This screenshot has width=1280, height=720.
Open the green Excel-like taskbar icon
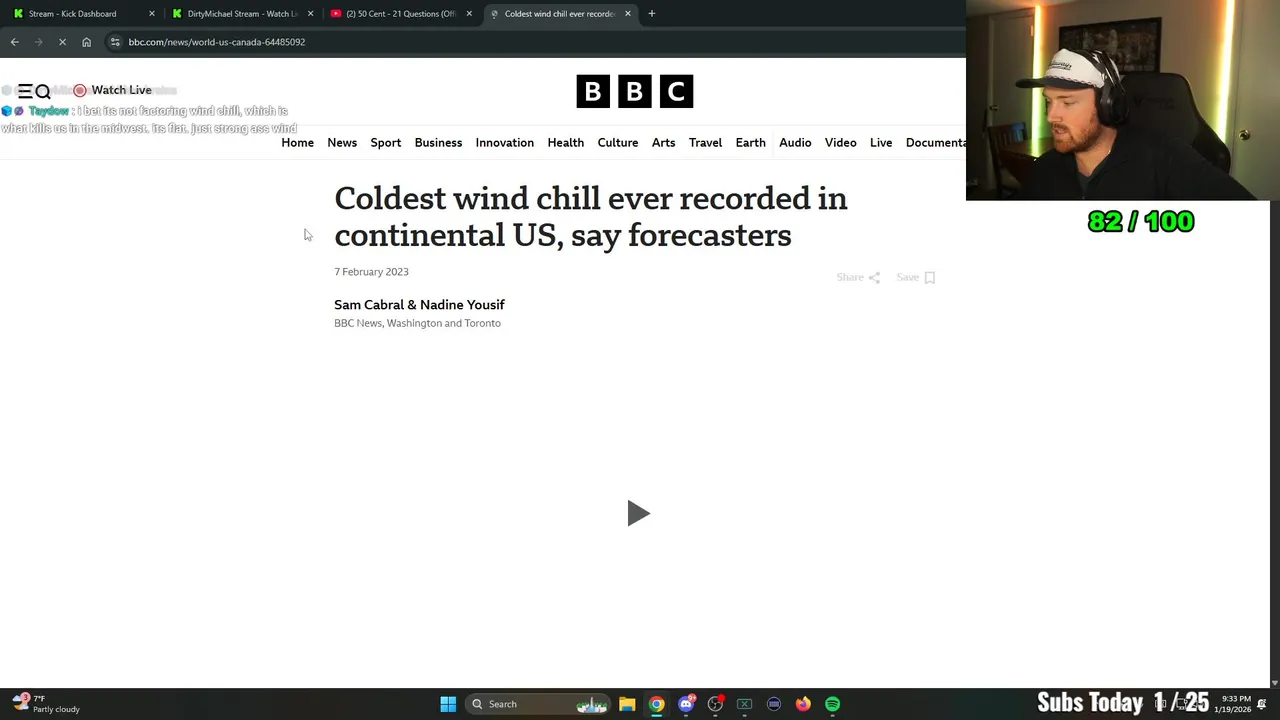pyautogui.click(x=744, y=704)
